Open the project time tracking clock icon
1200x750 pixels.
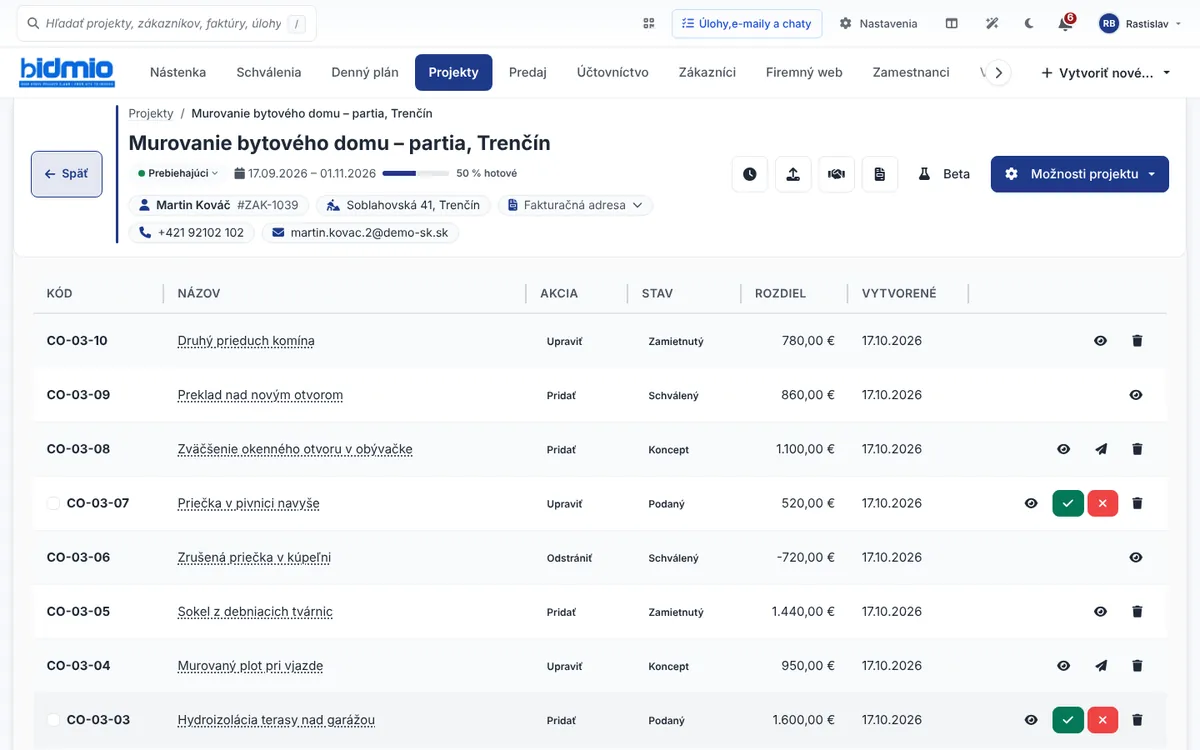point(750,174)
